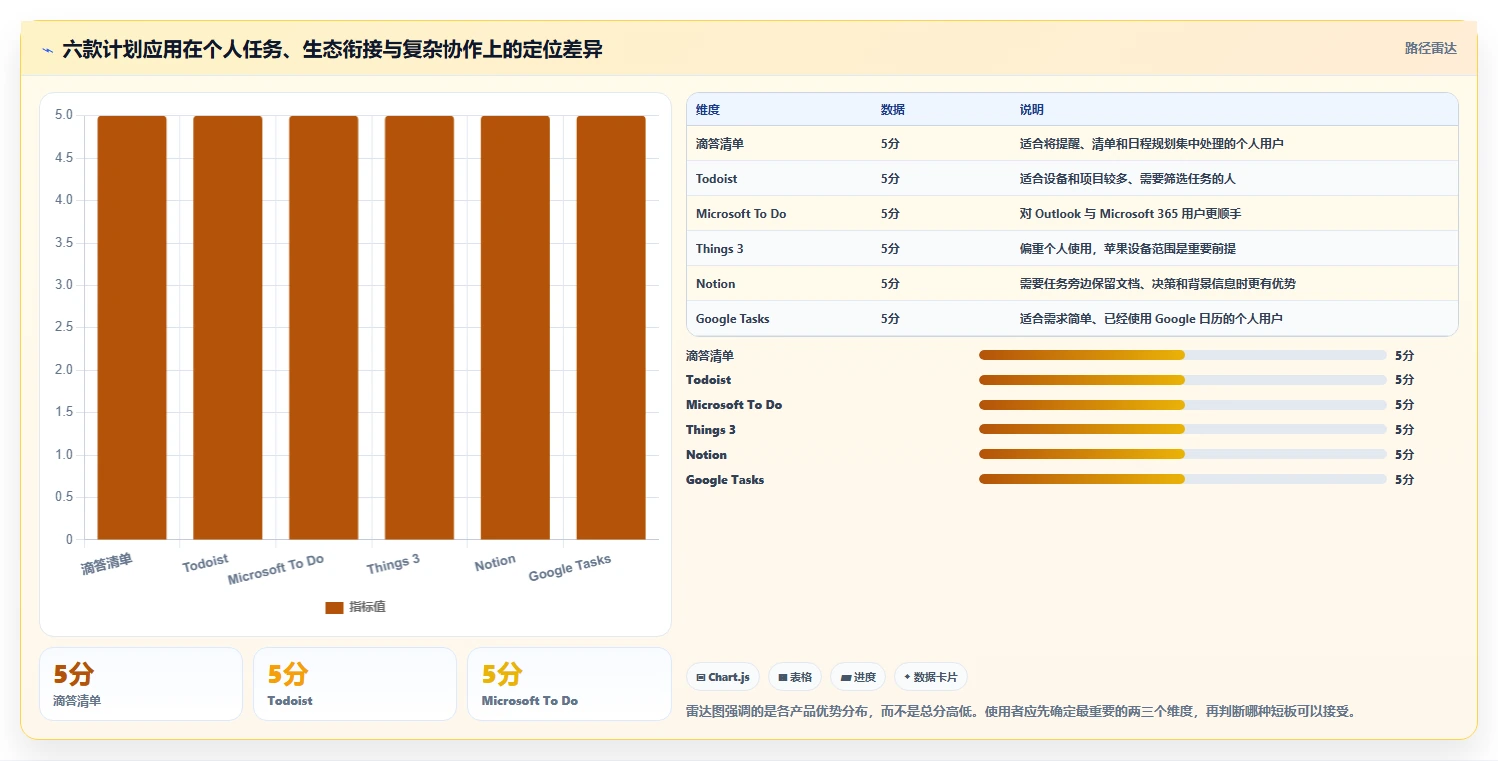Image resolution: width=1498 pixels, height=761 pixels.
Task: Click description 需要任务旁边保留文档、决策和背景信息时更有优势
Action: tap(1158, 284)
